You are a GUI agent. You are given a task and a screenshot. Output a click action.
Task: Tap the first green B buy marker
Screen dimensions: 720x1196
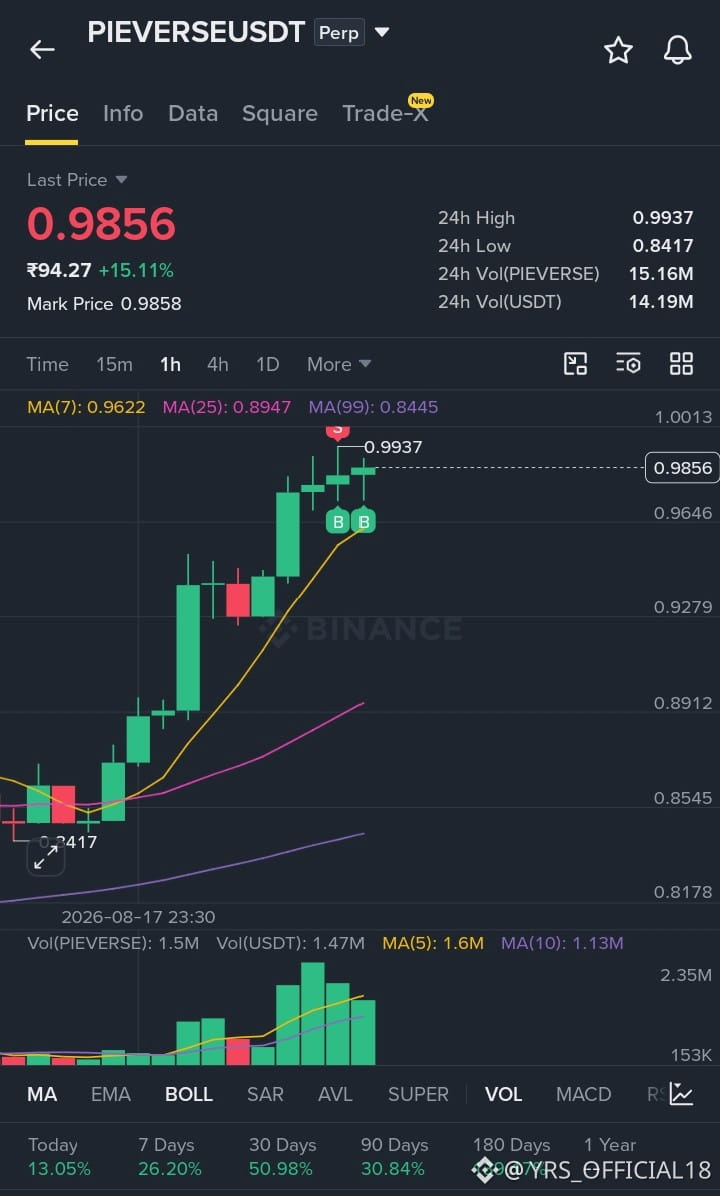coord(338,521)
